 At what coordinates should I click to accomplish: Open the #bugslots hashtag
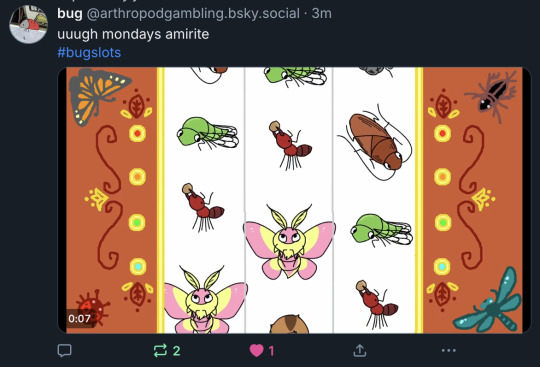coord(89,53)
